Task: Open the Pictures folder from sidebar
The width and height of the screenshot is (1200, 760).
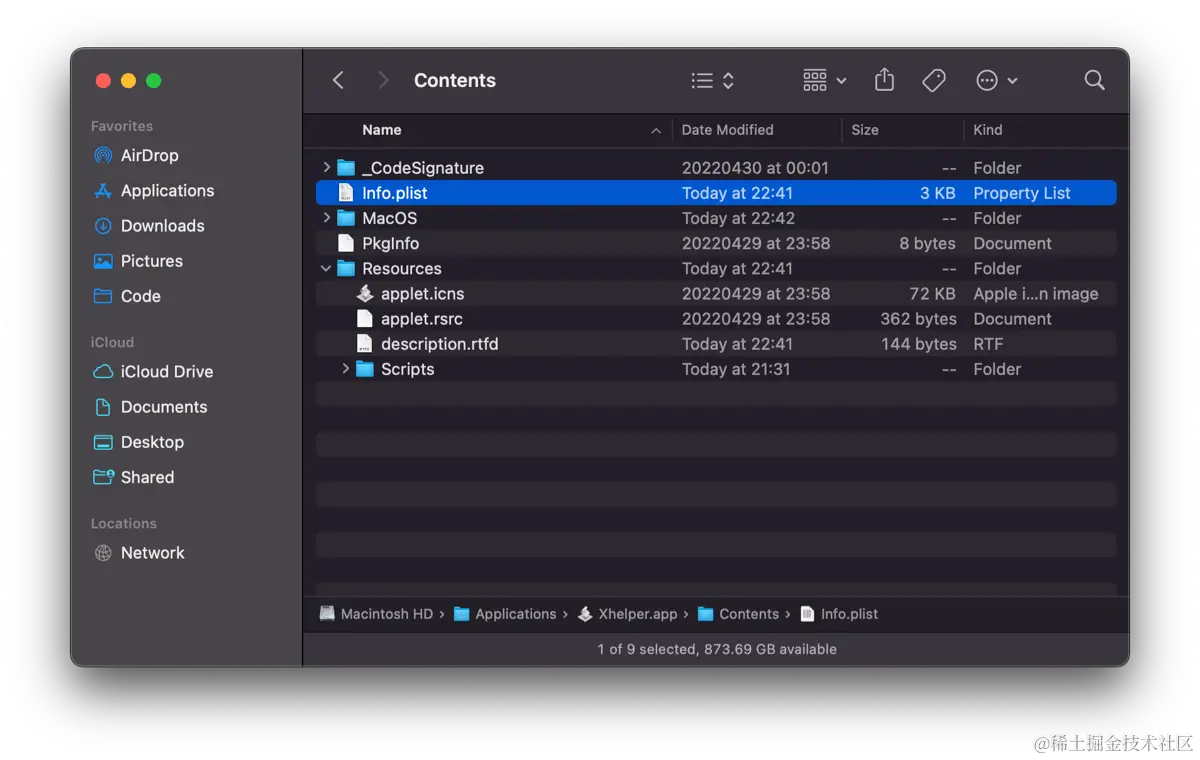Action: (x=150, y=261)
